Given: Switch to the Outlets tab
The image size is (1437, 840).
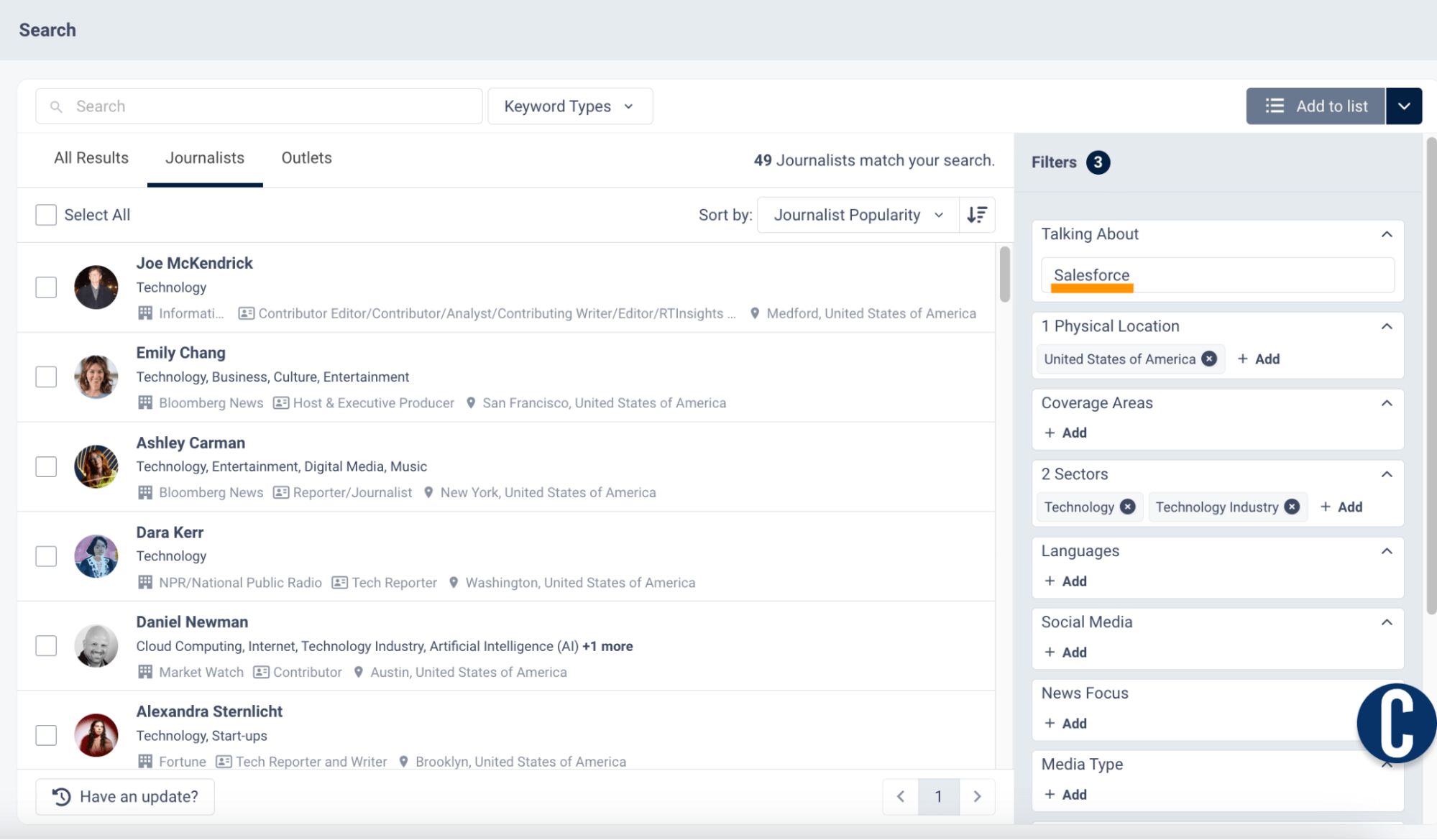Looking at the screenshot, I should (x=306, y=157).
